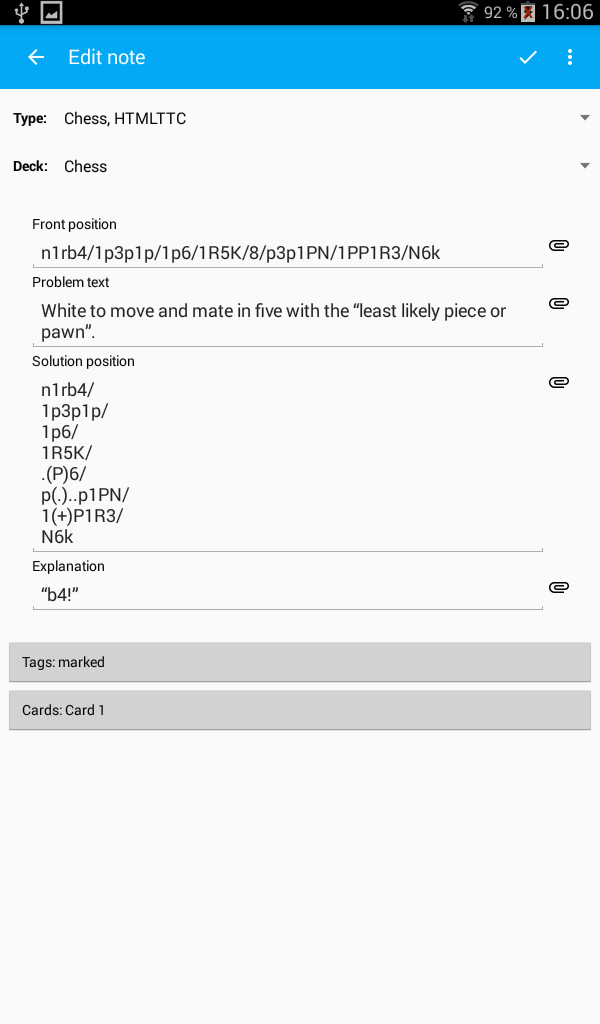Open Cards: Card 1 template editor
This screenshot has width=600, height=1024.
[x=299, y=709]
